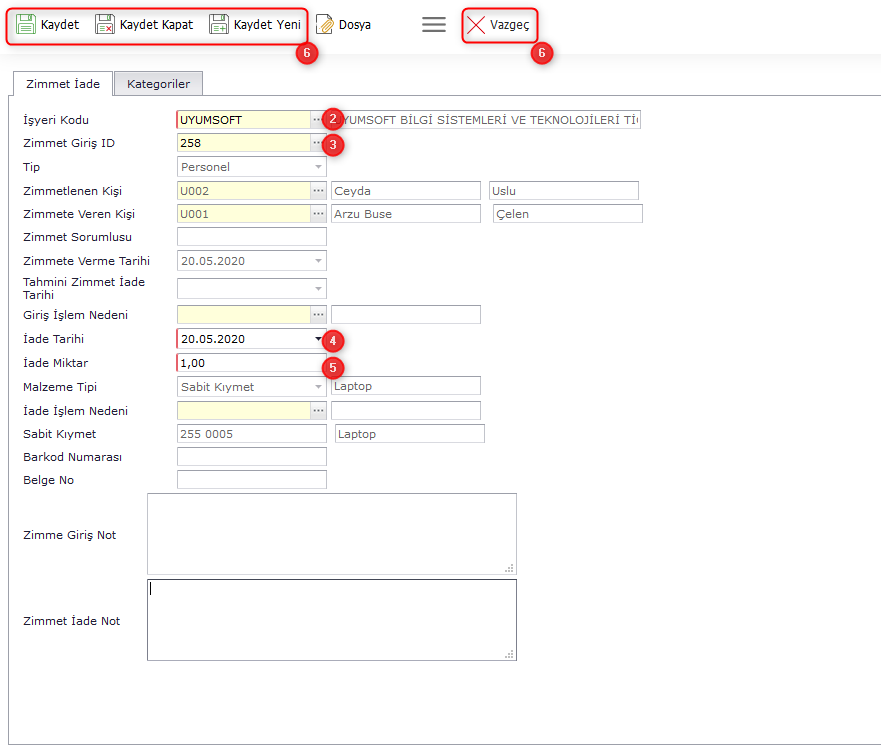Open the İade Tarihi date picker arrow
881x754 pixels.
click(x=319, y=339)
